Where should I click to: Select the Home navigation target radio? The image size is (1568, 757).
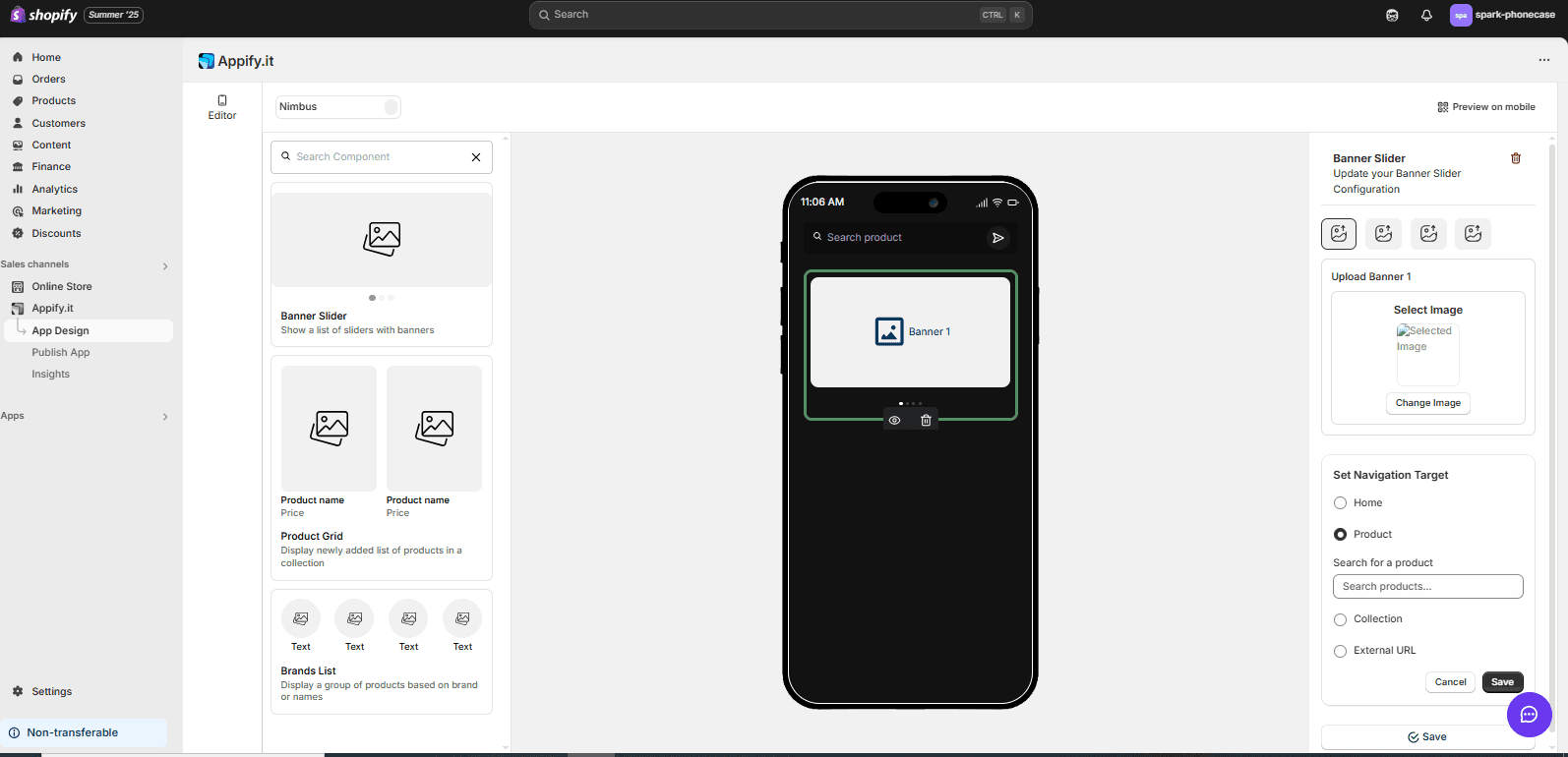(1340, 503)
